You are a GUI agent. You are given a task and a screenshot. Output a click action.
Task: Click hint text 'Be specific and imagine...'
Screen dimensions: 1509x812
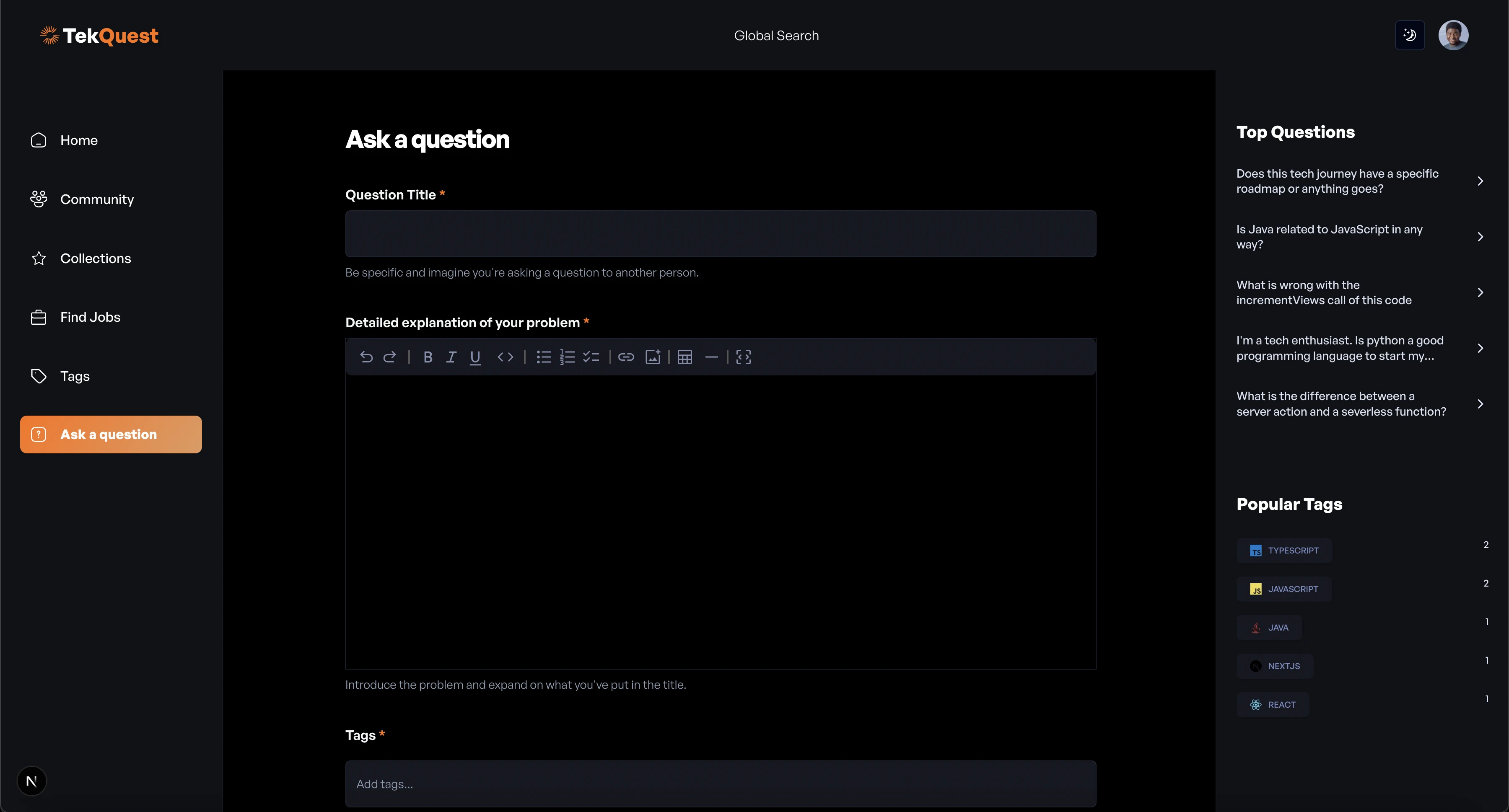pos(522,272)
